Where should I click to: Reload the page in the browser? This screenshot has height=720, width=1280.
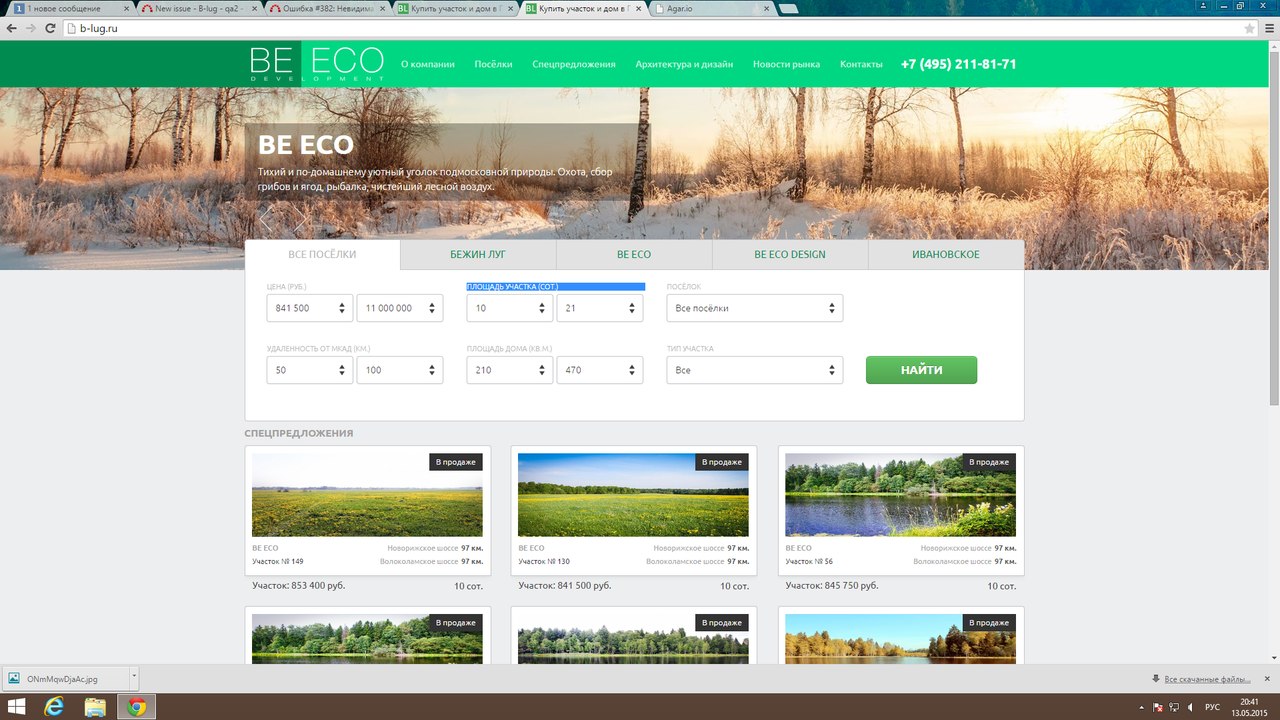[x=51, y=29]
